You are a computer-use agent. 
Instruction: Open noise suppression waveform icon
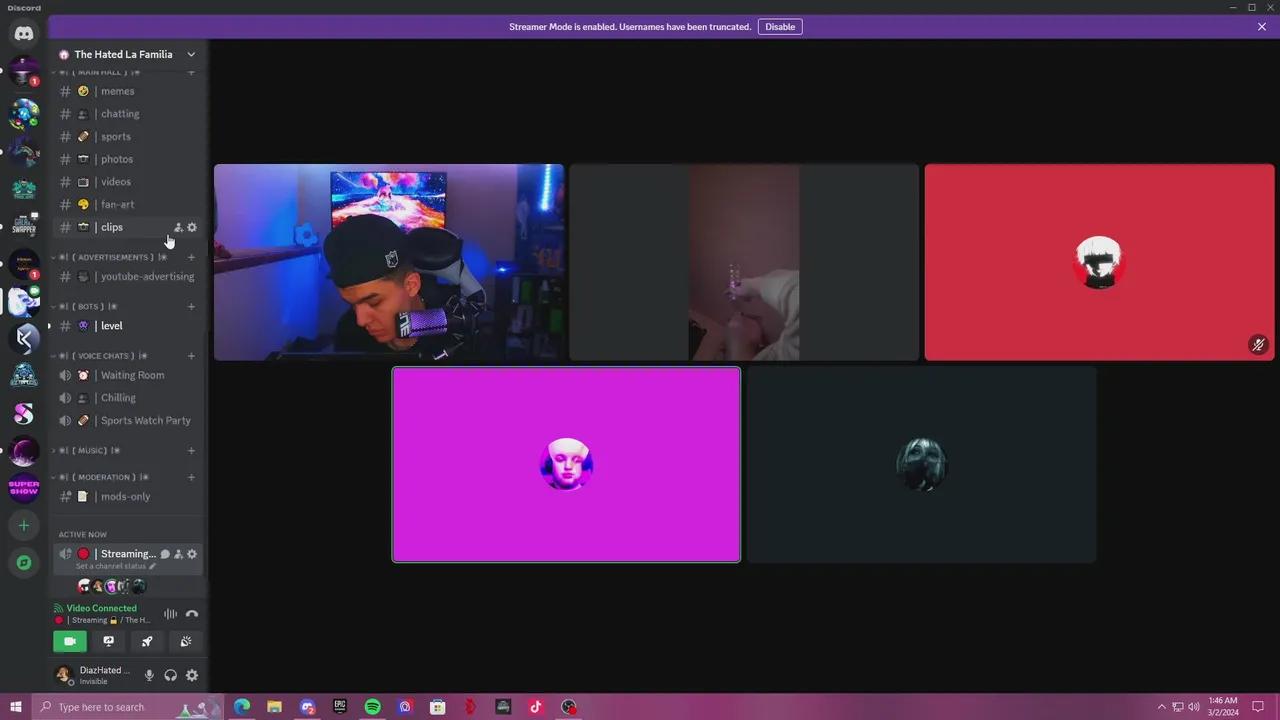pyautogui.click(x=170, y=614)
